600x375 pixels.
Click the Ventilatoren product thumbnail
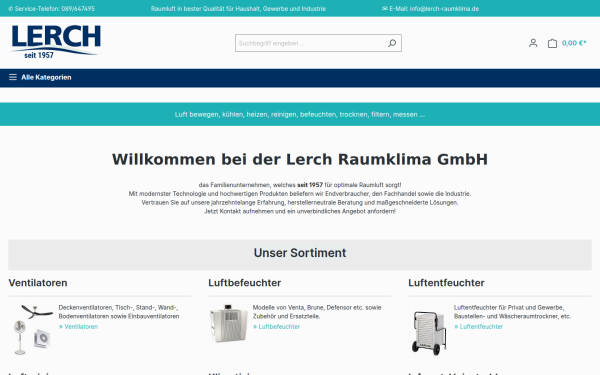click(x=32, y=329)
